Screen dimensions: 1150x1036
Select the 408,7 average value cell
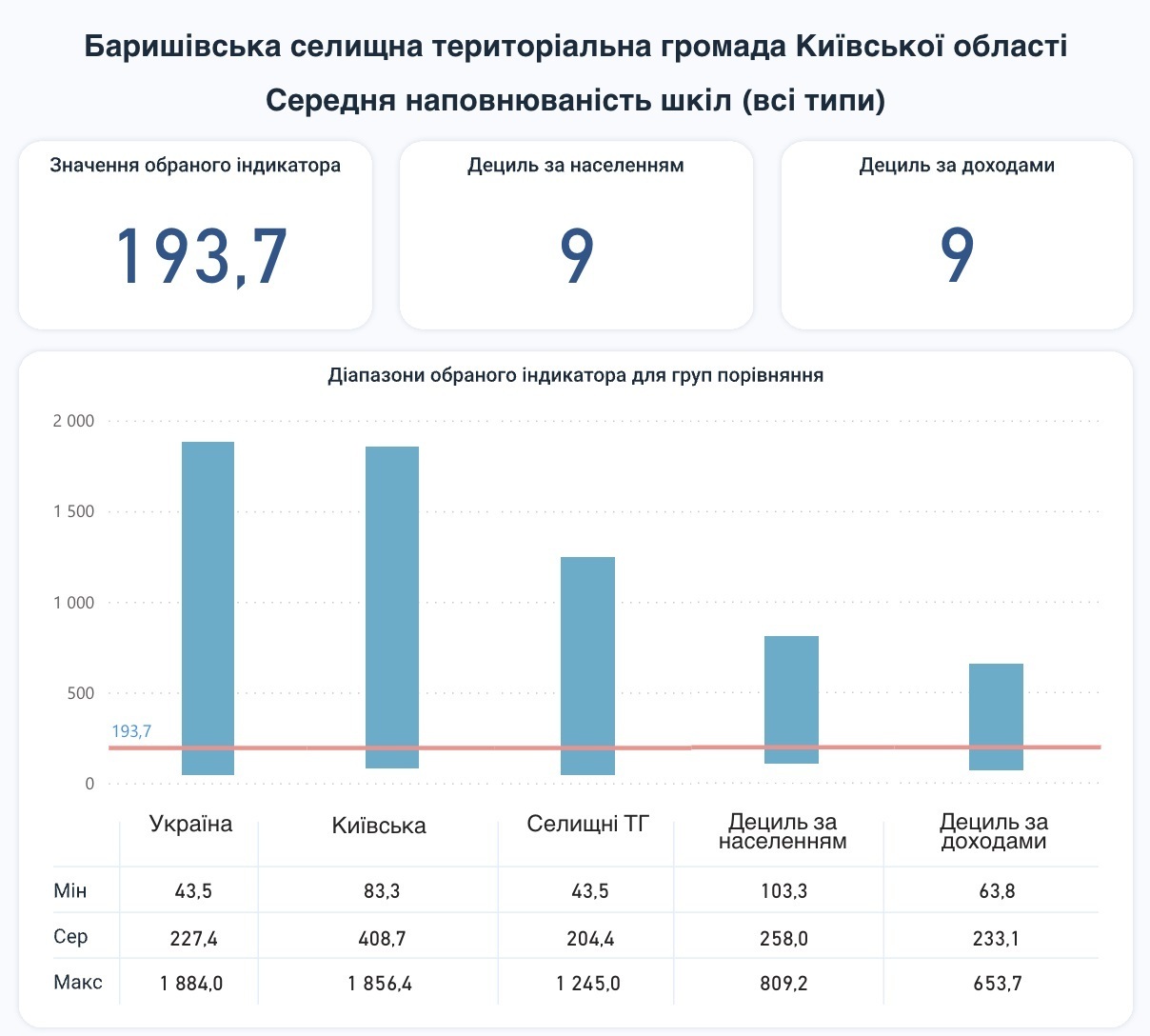382,939
